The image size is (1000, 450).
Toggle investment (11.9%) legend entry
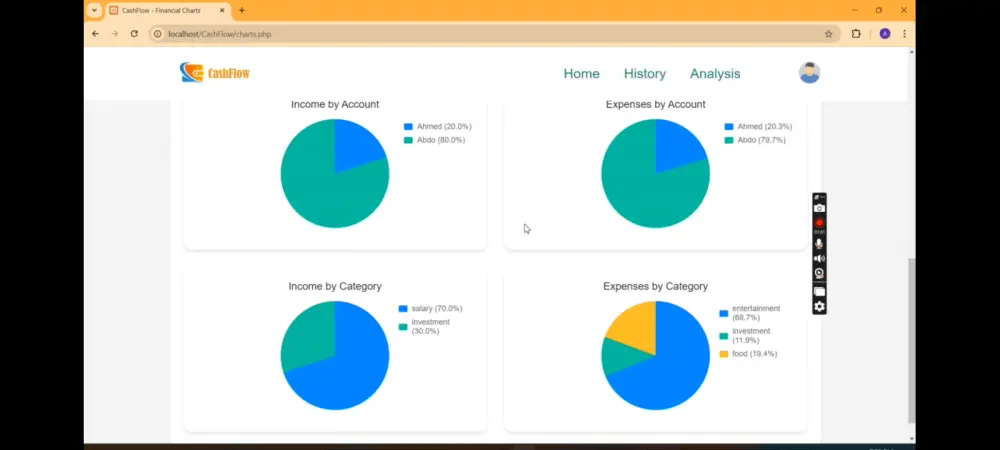tap(745, 335)
